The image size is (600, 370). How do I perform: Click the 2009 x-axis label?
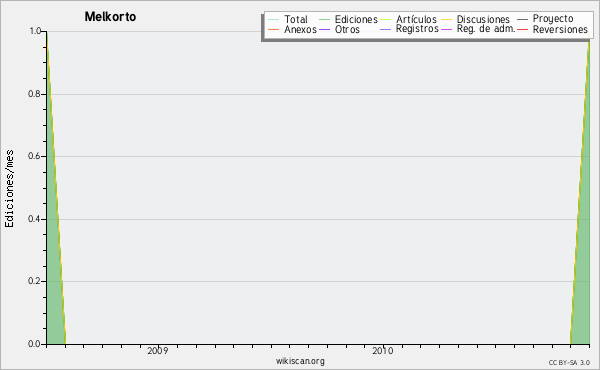coord(158,350)
